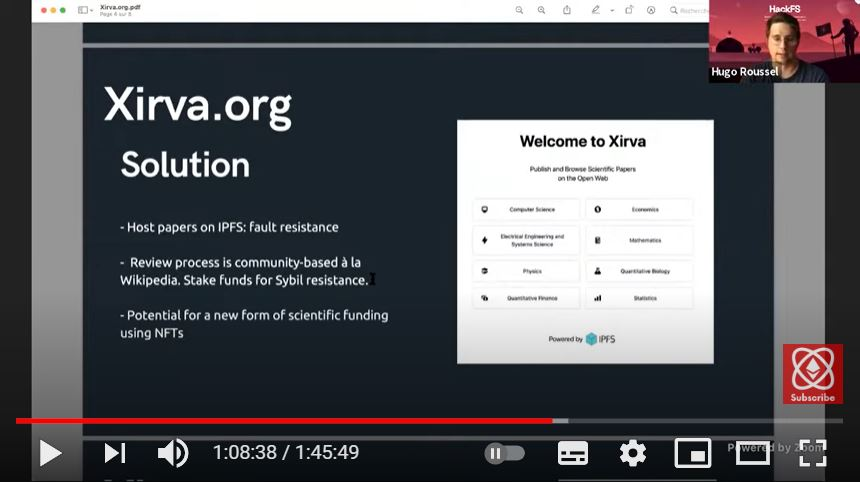This screenshot has width=860, height=482.
Task: Turn on subtitles captions
Action: click(x=573, y=453)
